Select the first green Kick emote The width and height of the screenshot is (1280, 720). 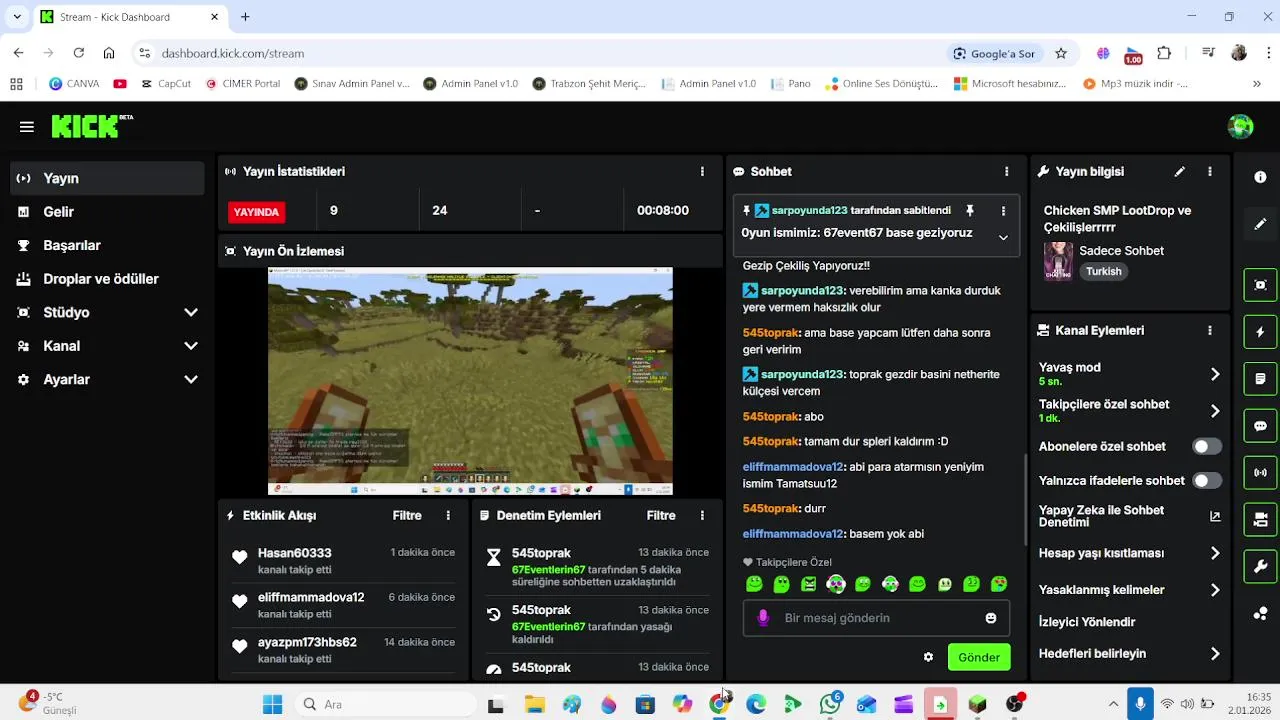pyautogui.click(x=754, y=584)
